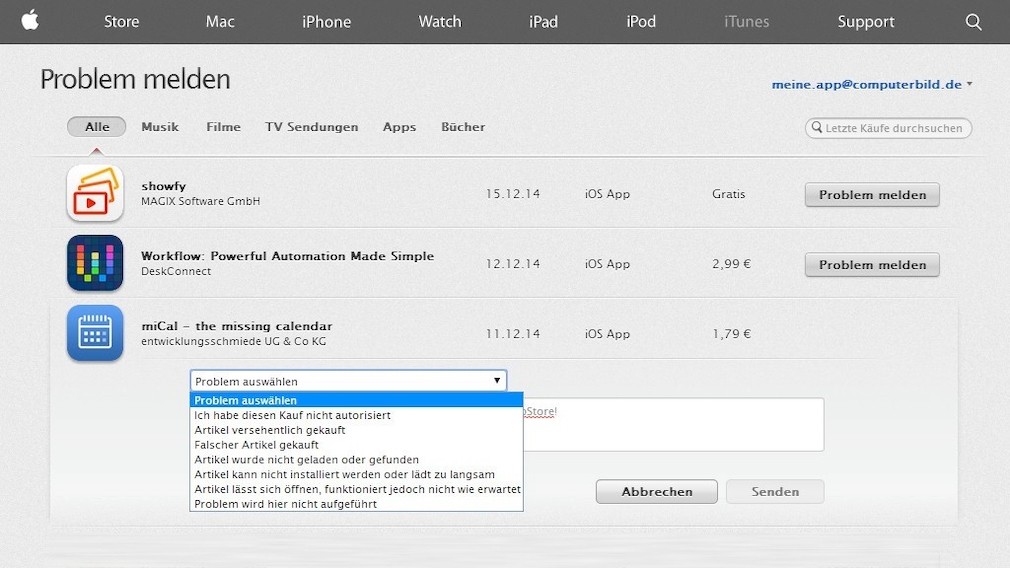Image resolution: width=1010 pixels, height=568 pixels.
Task: Select the Alle filter tab
Action: coord(97,127)
